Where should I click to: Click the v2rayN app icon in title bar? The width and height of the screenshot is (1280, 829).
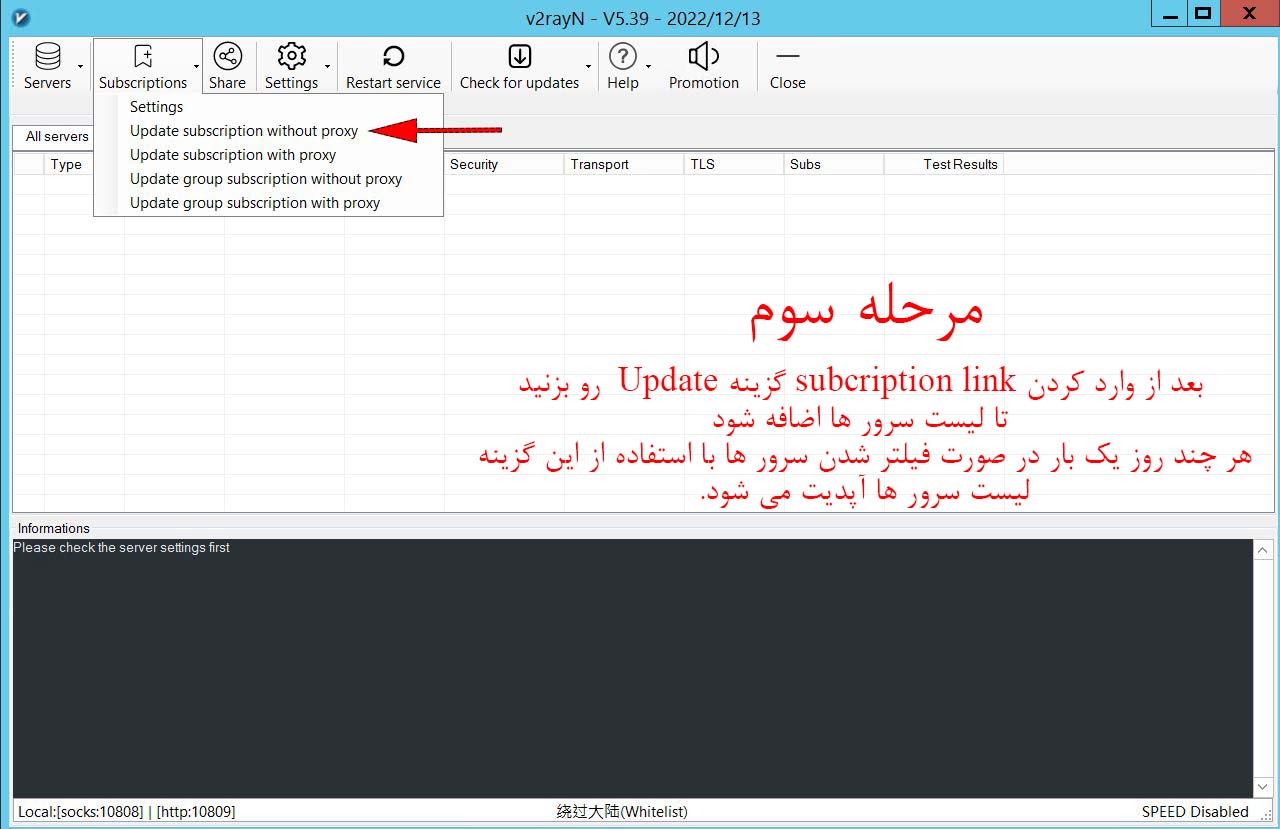click(x=19, y=16)
